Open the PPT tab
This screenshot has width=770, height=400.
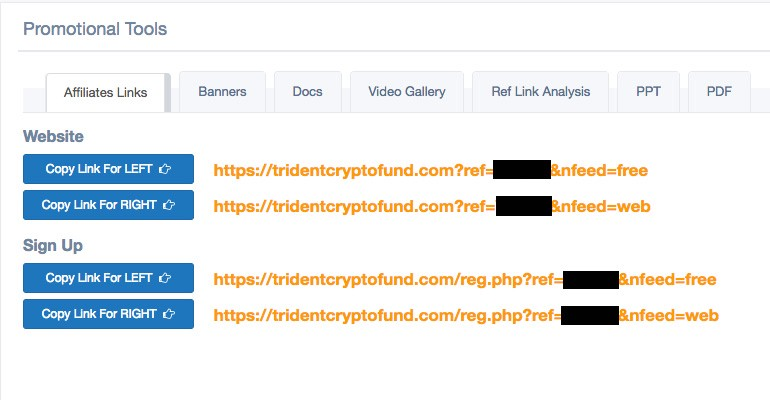648,92
